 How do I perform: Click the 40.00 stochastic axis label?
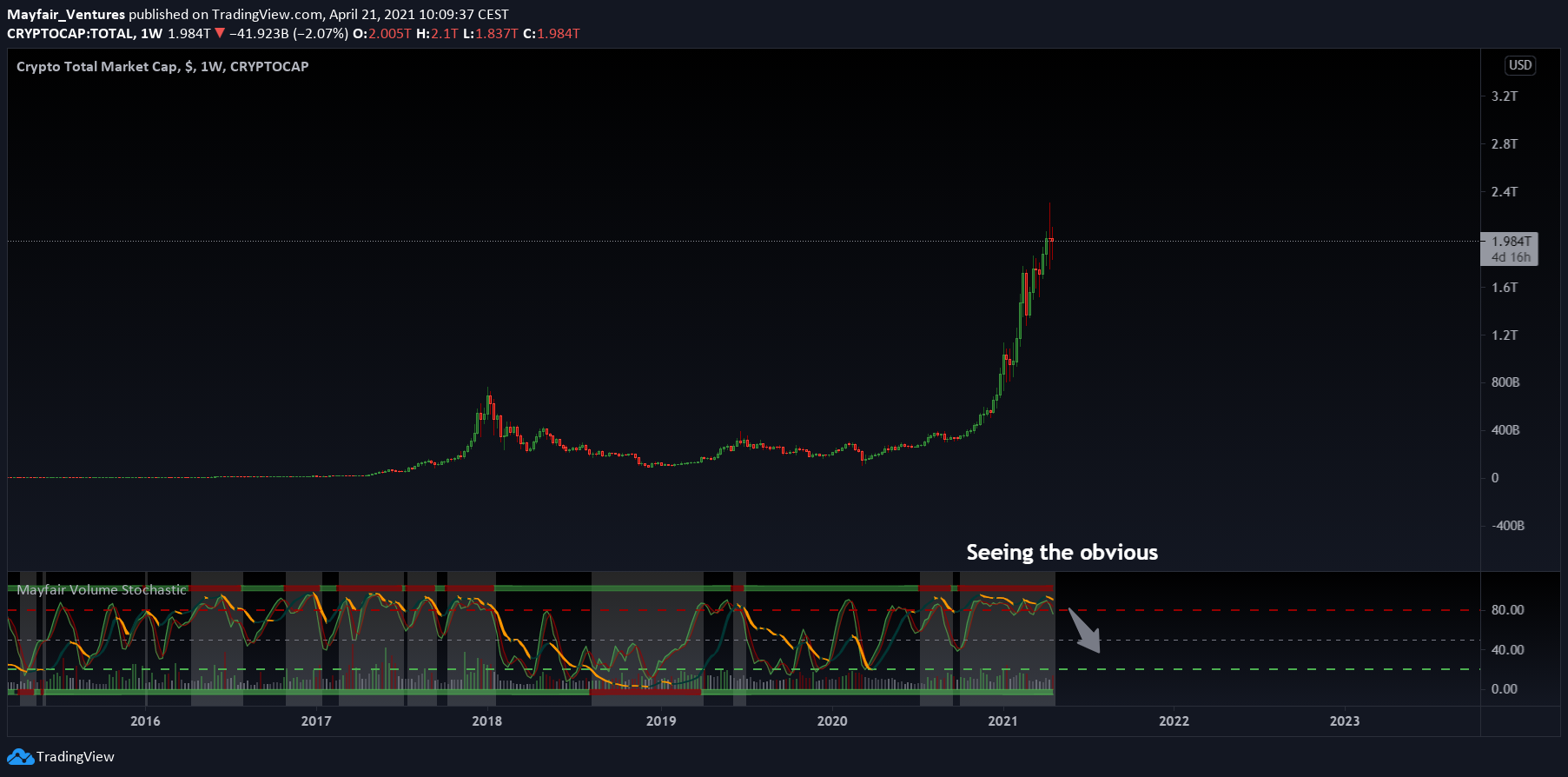point(1507,650)
